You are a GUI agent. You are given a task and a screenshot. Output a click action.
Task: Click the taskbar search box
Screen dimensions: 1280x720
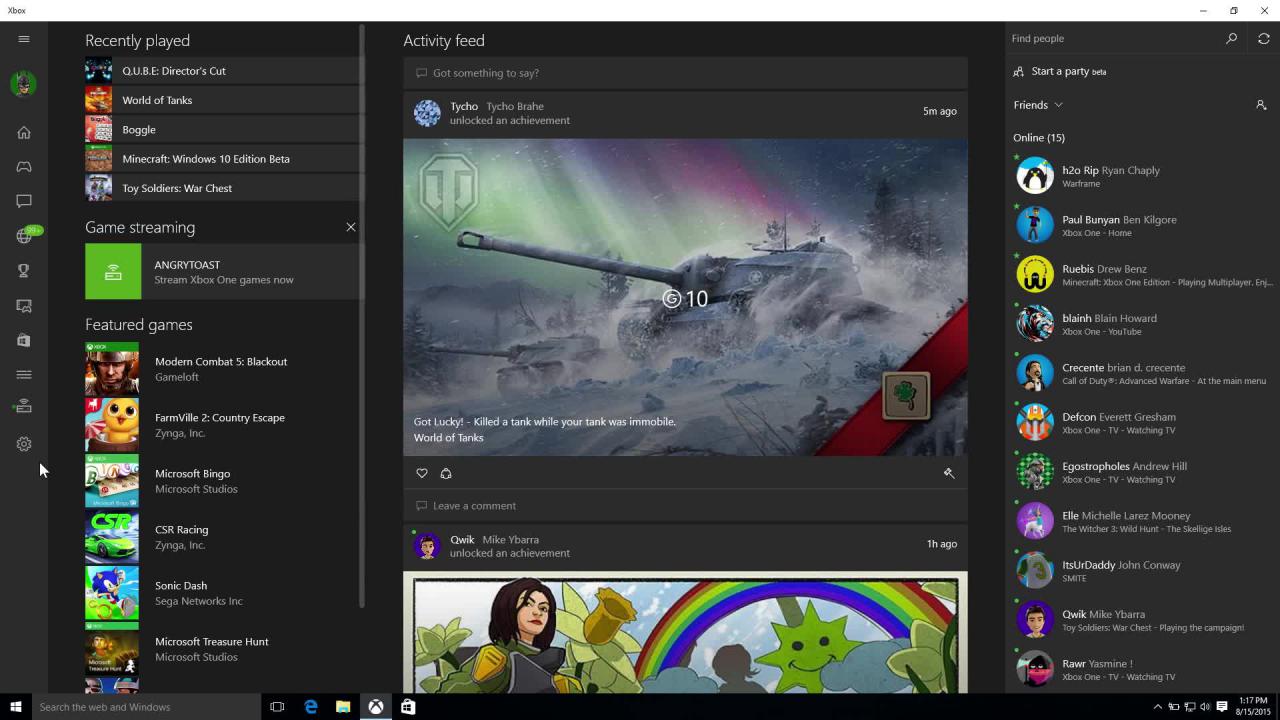pyautogui.click(x=146, y=707)
